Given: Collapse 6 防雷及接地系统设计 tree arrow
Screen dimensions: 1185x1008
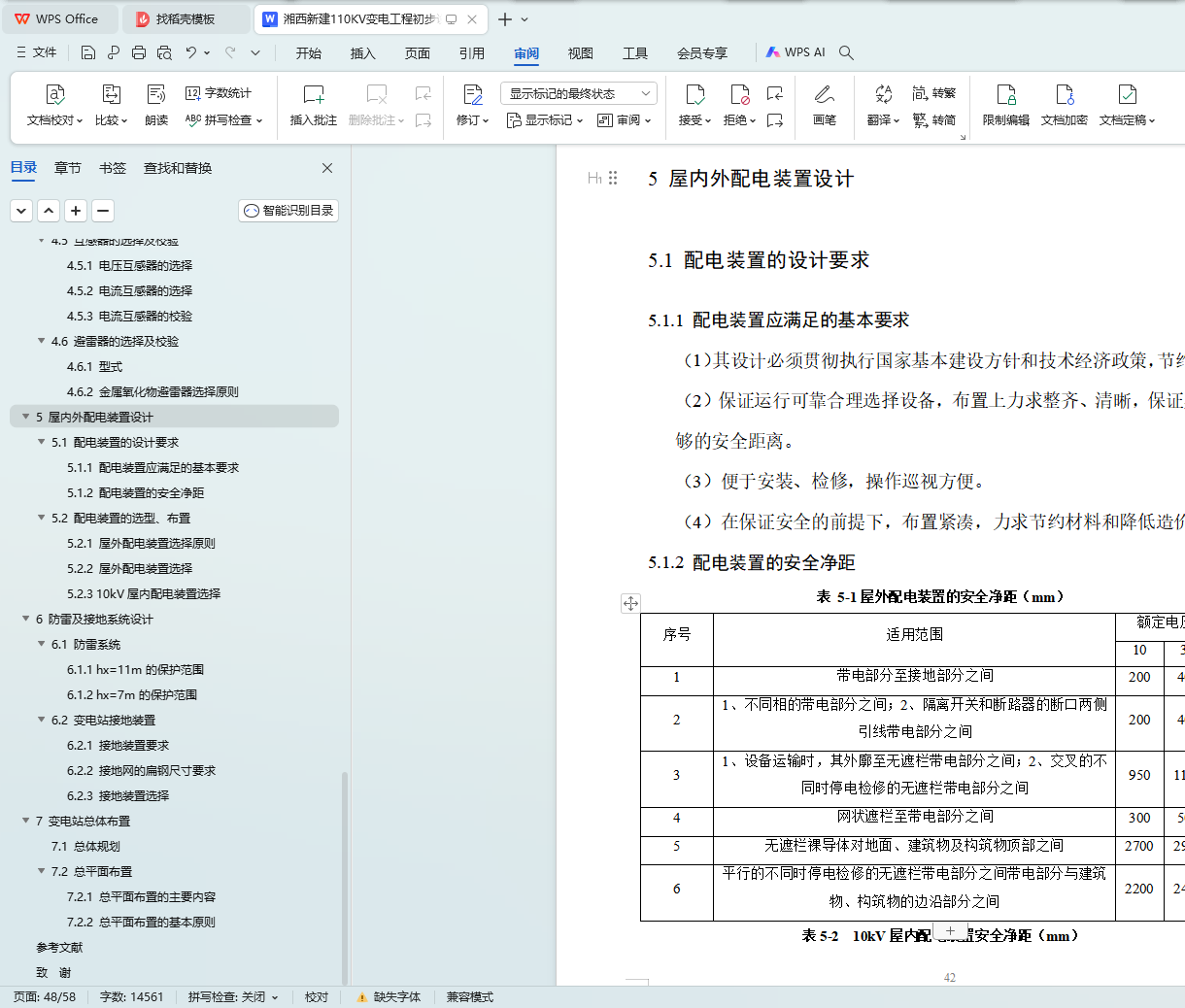Looking at the screenshot, I should coord(25,619).
